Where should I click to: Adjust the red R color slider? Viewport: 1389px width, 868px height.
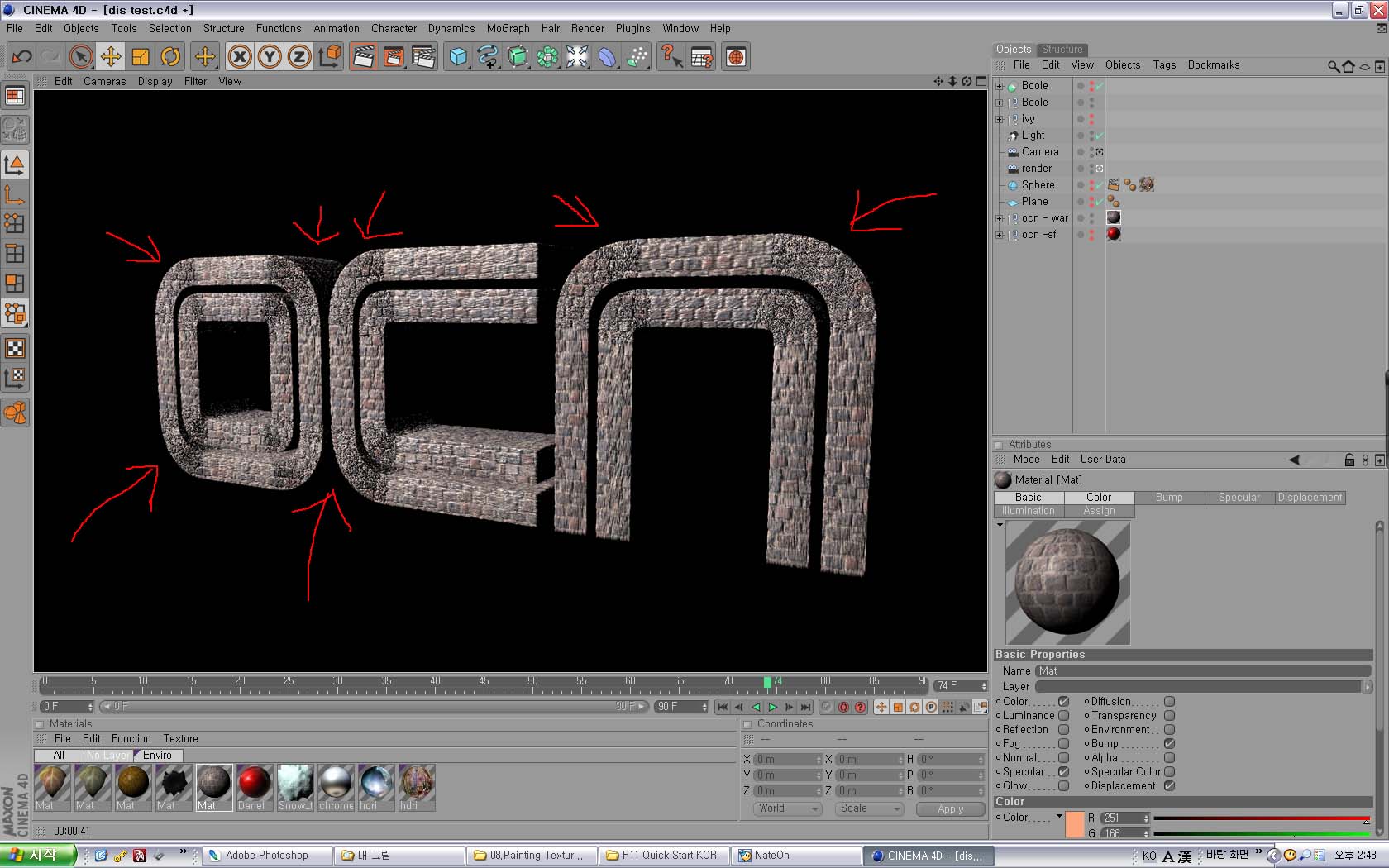pos(1261,818)
